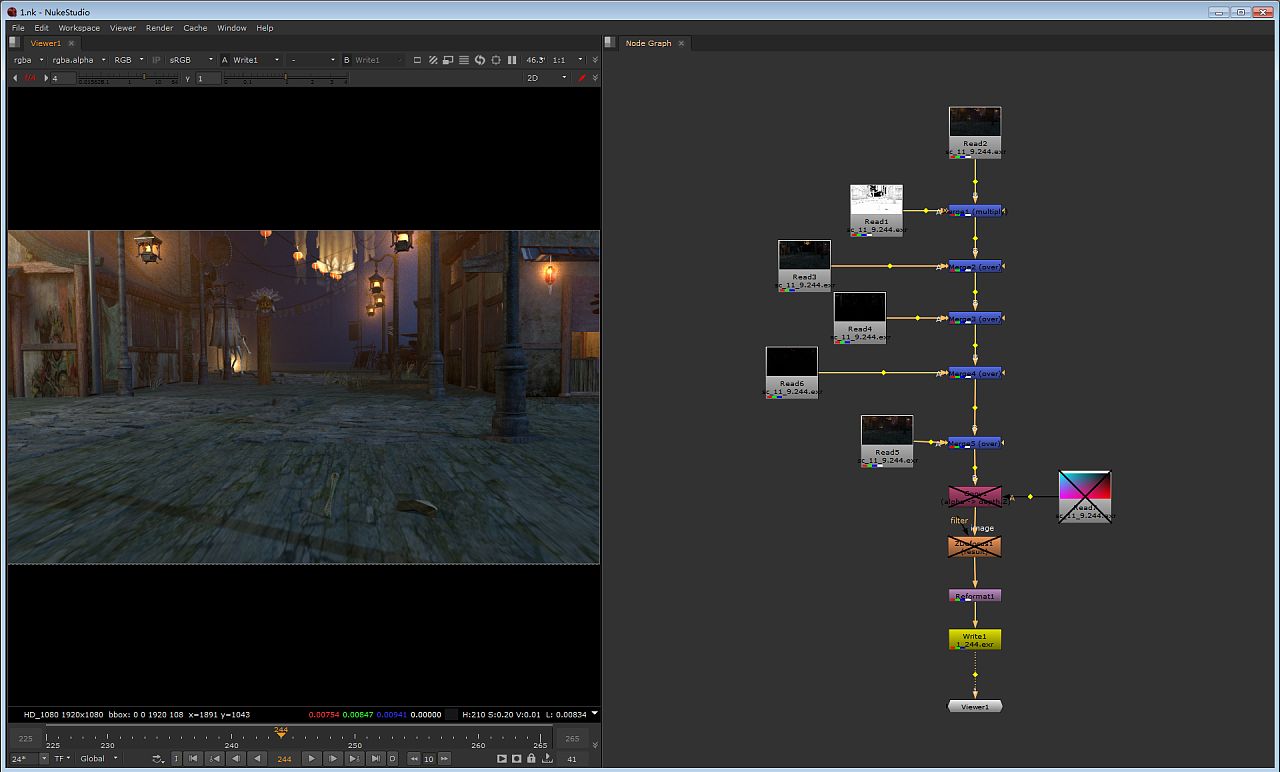Viewport: 1280px width, 772px height.
Task: Click the scanline lines icon in viewer toolbar
Action: (x=464, y=60)
